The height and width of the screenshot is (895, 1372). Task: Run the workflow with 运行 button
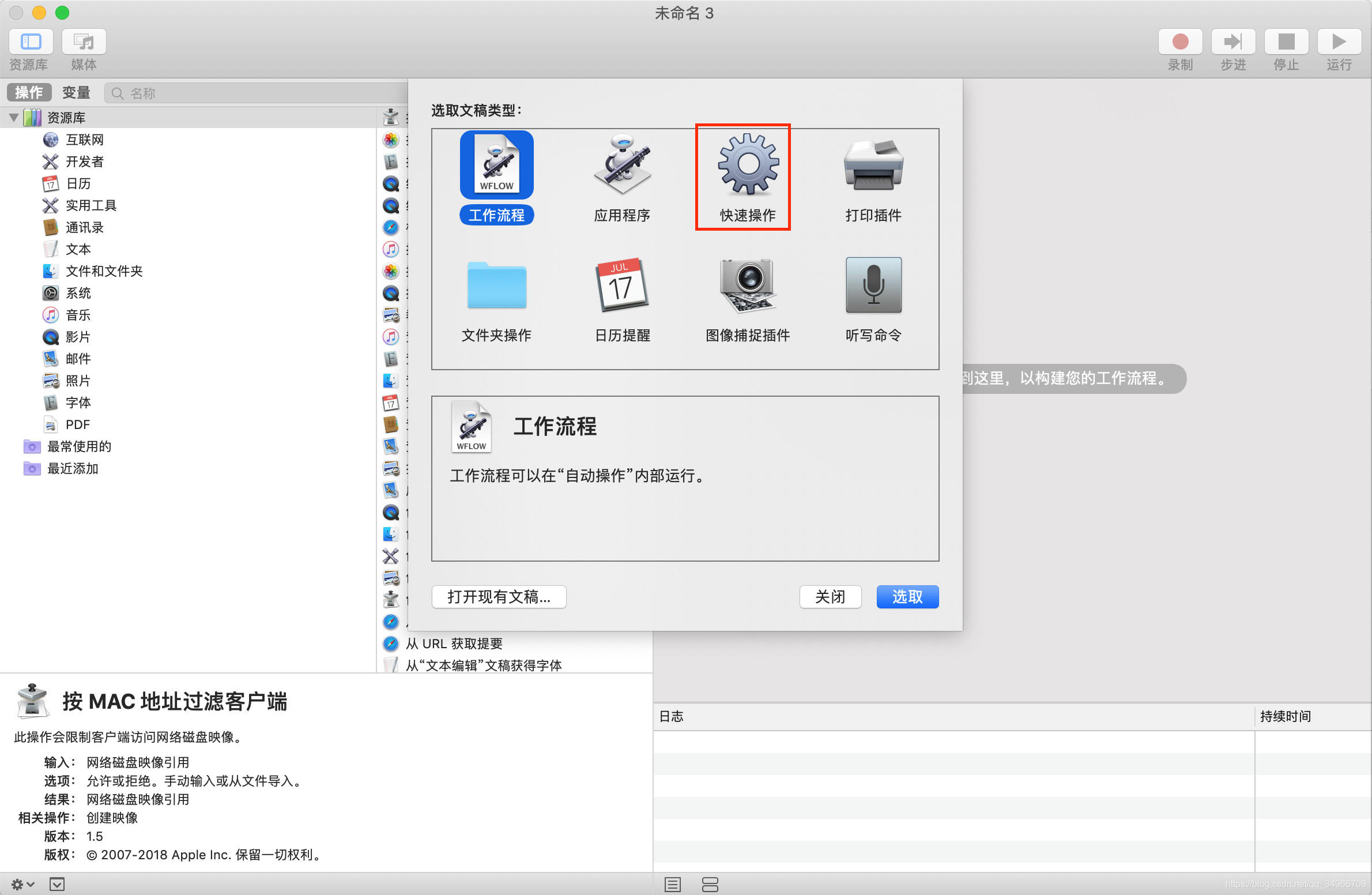pyautogui.click(x=1339, y=42)
